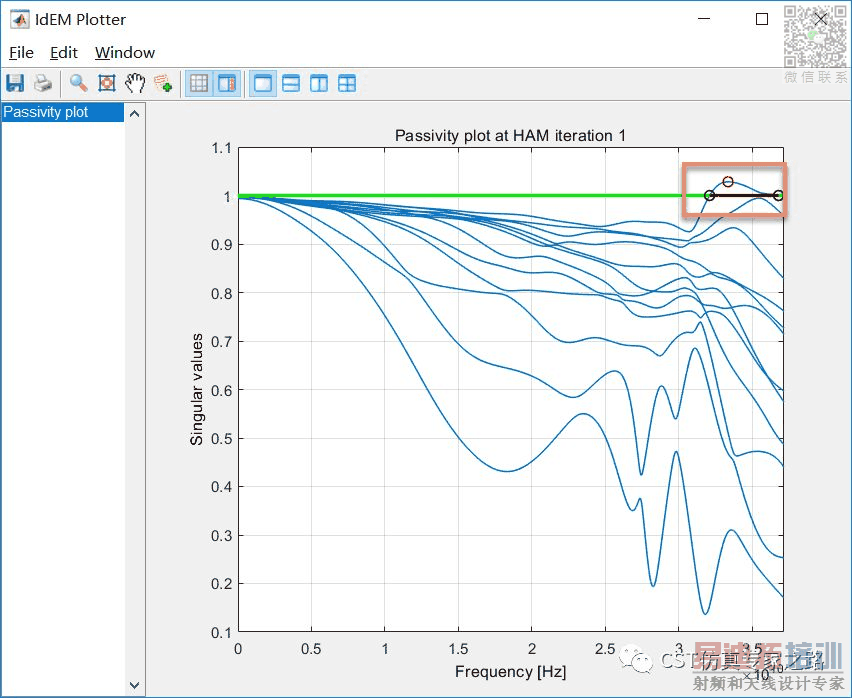Open the File menu

[22, 53]
